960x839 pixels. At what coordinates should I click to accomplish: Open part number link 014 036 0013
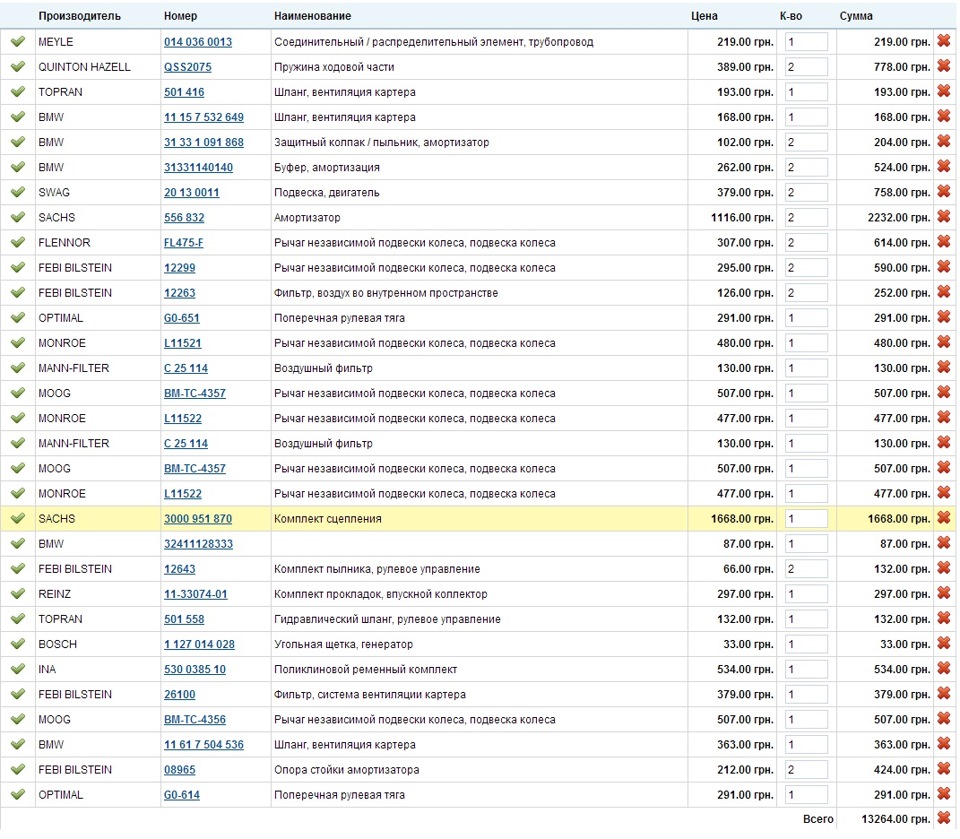[x=198, y=42]
